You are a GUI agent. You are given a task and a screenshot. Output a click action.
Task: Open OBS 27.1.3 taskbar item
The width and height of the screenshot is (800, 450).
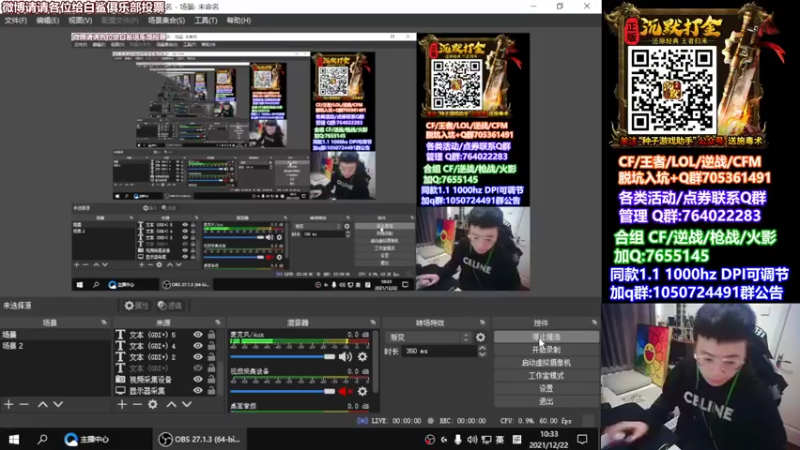(199, 439)
